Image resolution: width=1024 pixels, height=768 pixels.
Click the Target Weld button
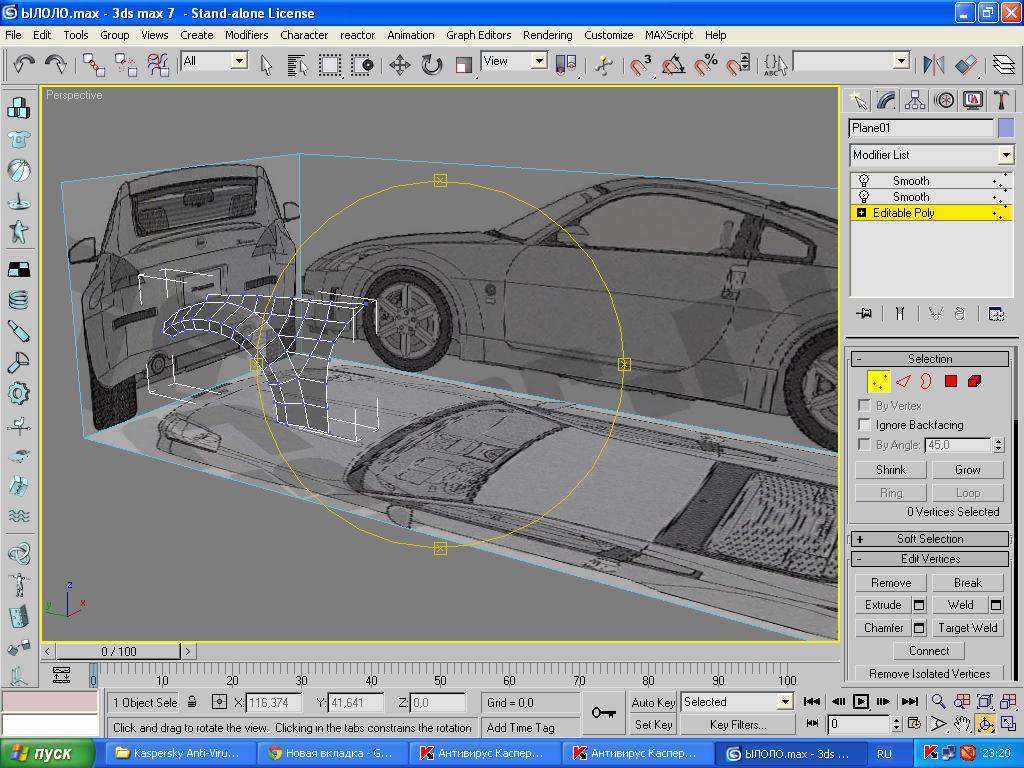(967, 628)
